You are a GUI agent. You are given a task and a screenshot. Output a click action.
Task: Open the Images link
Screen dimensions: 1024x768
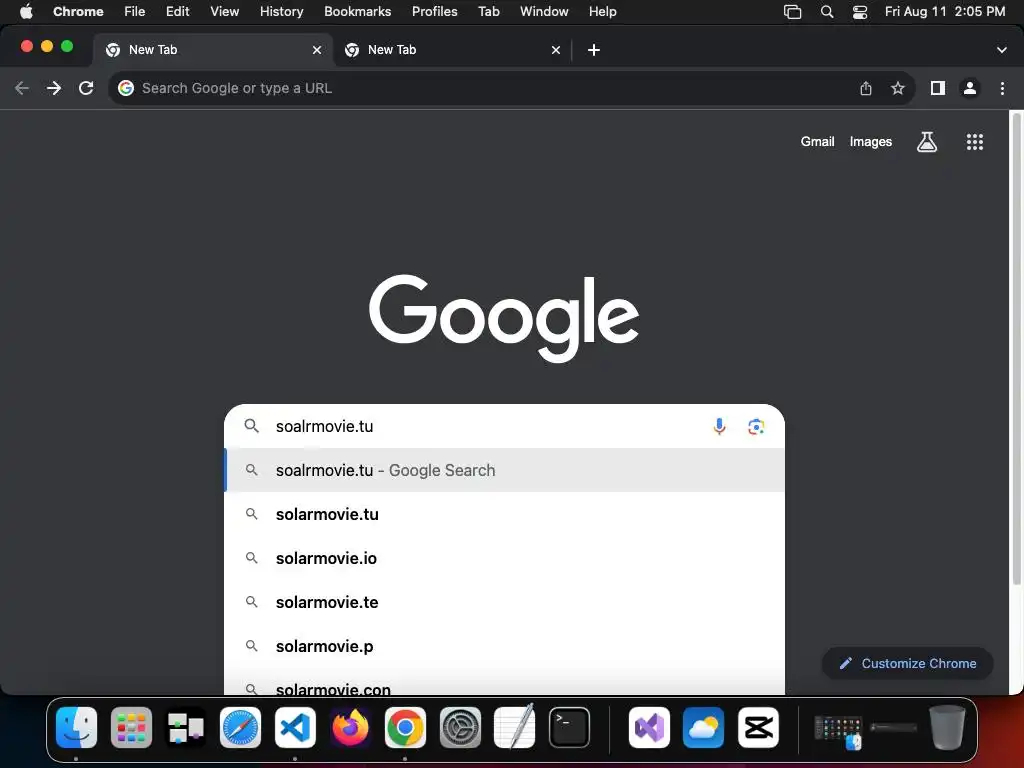coord(871,142)
